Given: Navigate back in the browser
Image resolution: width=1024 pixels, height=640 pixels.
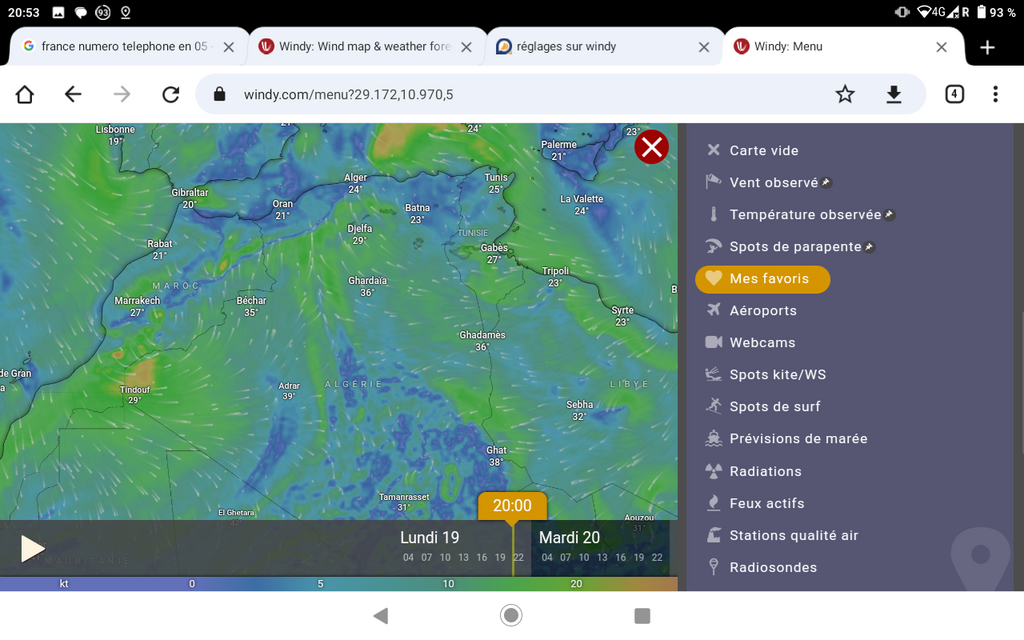Looking at the screenshot, I should pos(73,95).
